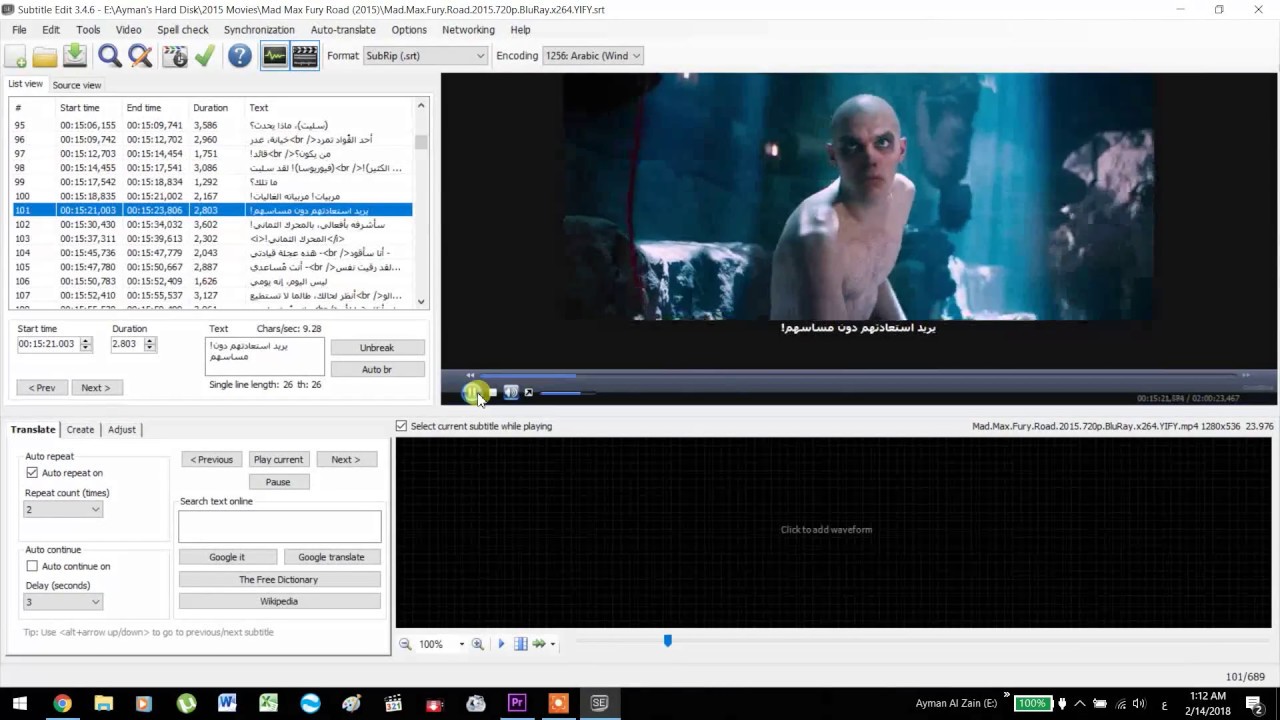
Task: Open the Synchronization menu
Action: [x=259, y=30]
